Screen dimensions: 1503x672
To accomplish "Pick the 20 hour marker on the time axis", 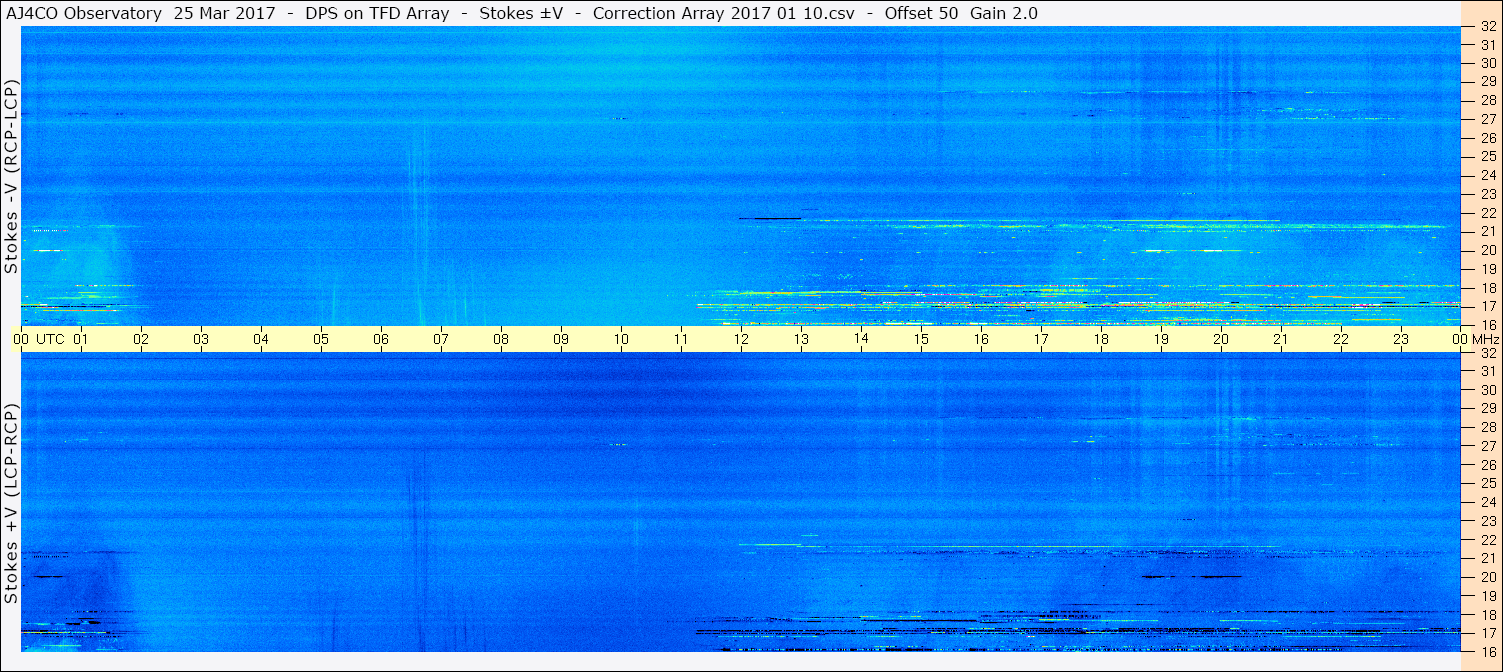I will [x=1221, y=339].
